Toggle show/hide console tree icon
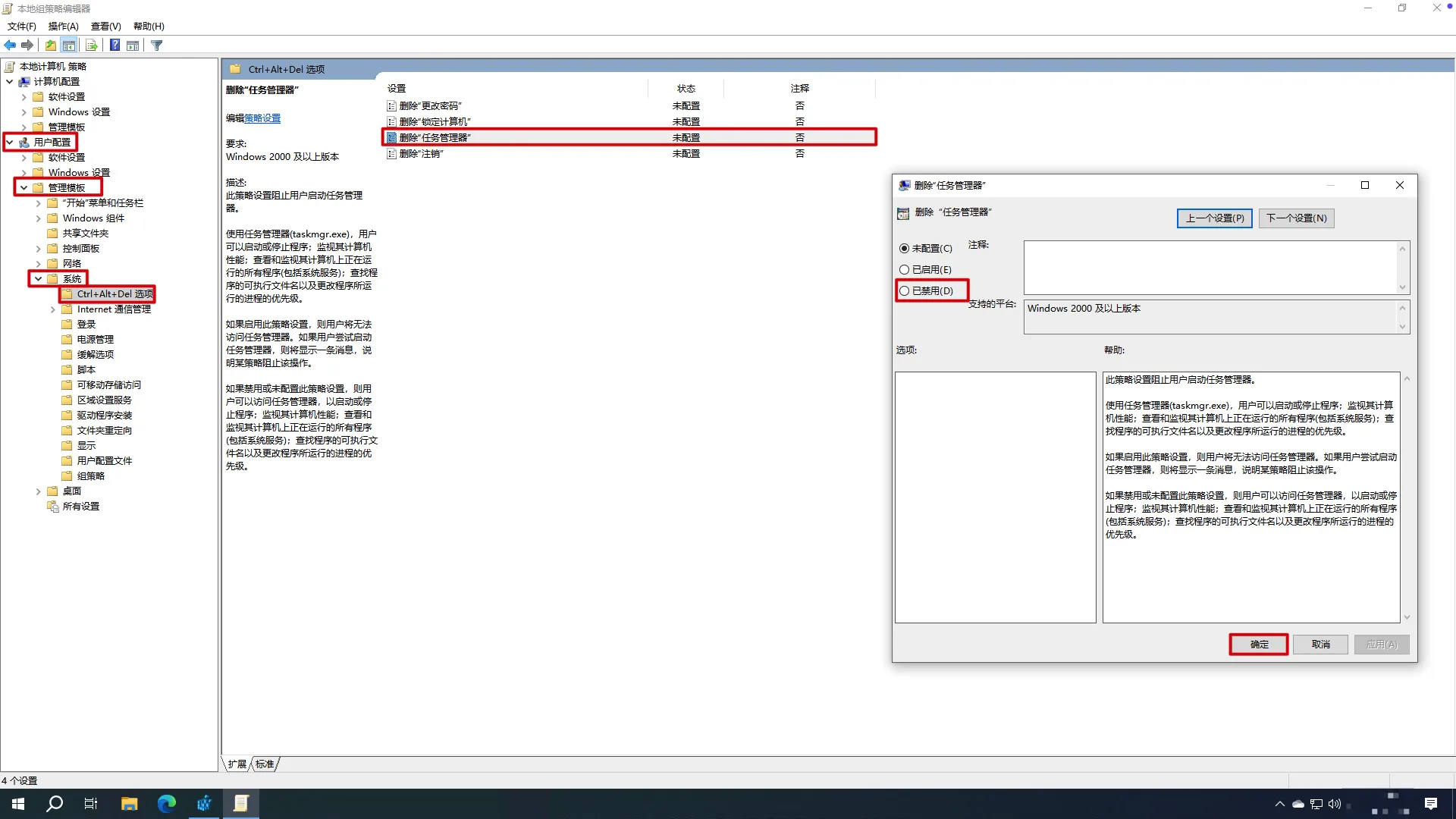The image size is (1456, 819). [69, 45]
